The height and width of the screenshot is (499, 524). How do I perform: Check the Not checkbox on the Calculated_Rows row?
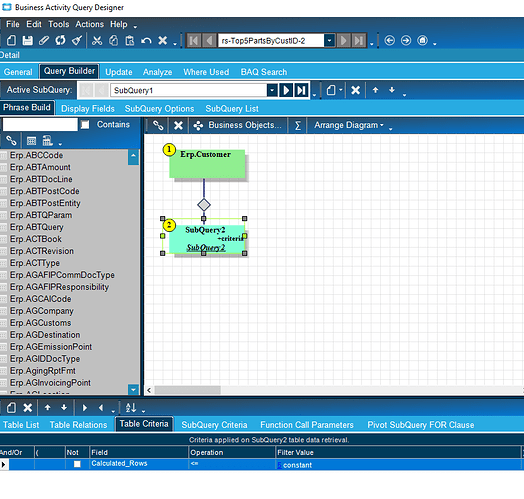(77, 464)
